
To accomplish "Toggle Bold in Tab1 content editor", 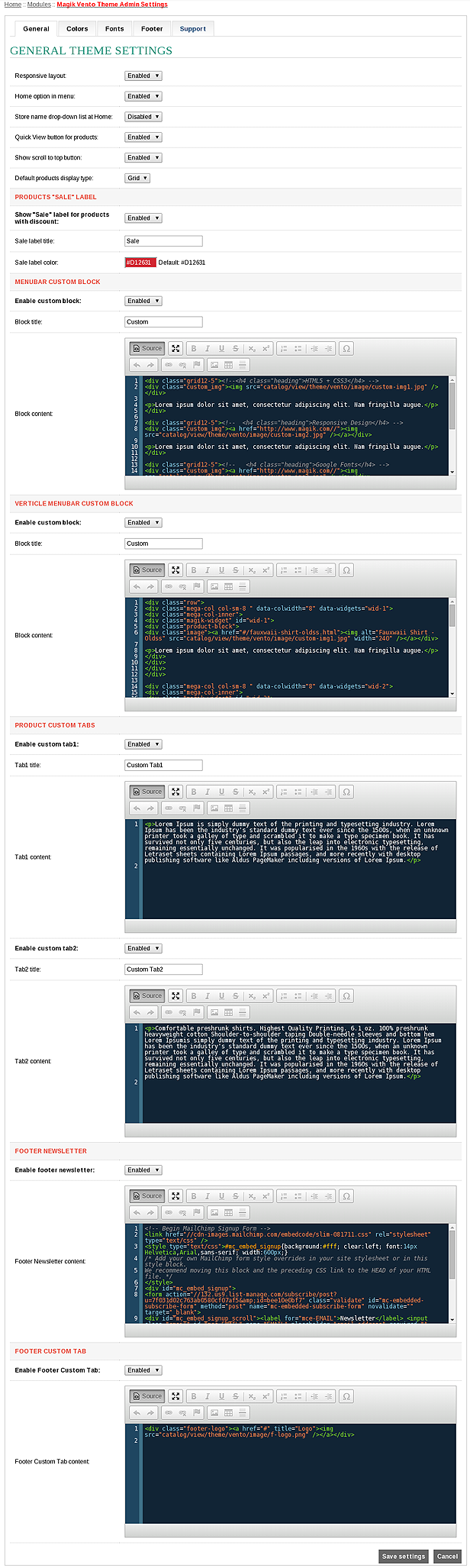I will (x=194, y=792).
